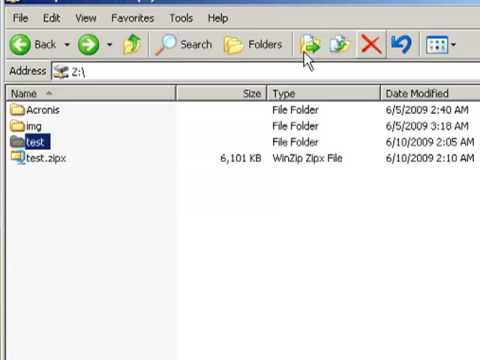This screenshot has height=360, width=480.
Task: Expand the Views dropdown arrow
Action: (x=453, y=44)
